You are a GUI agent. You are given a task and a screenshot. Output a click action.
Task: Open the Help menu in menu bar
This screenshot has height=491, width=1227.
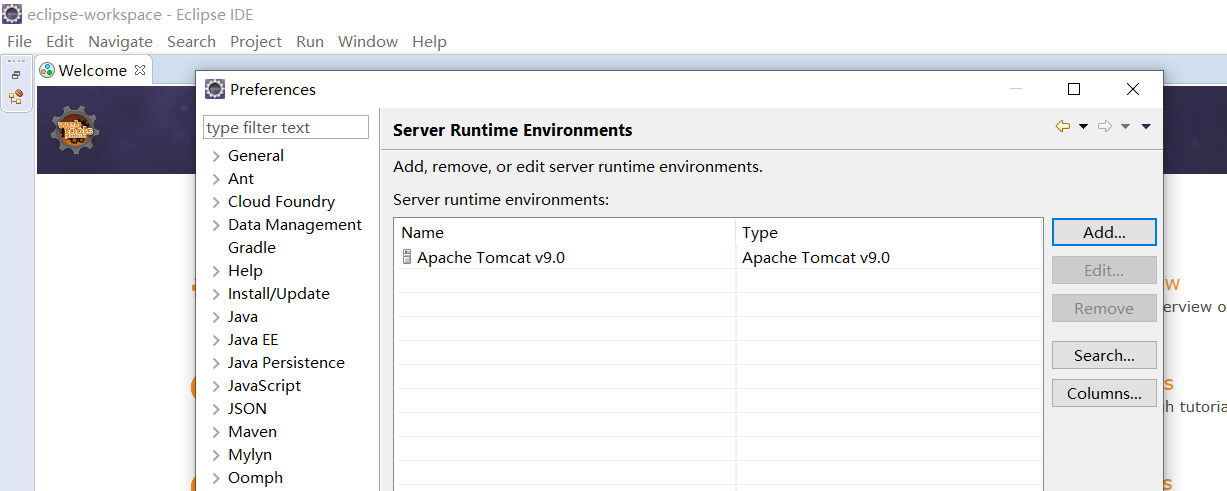point(429,41)
